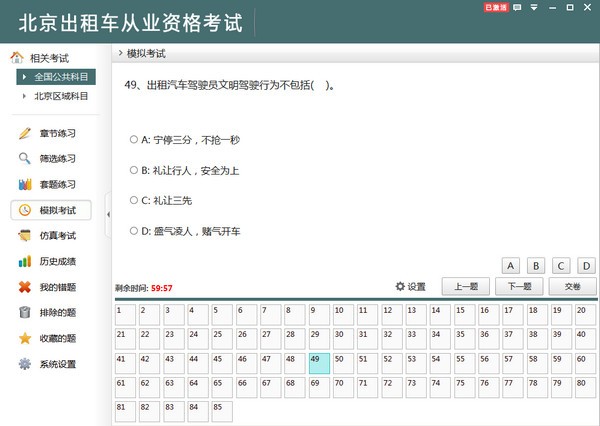Click answer button B
Image resolution: width=600 pixels, height=426 pixels.
(536, 266)
